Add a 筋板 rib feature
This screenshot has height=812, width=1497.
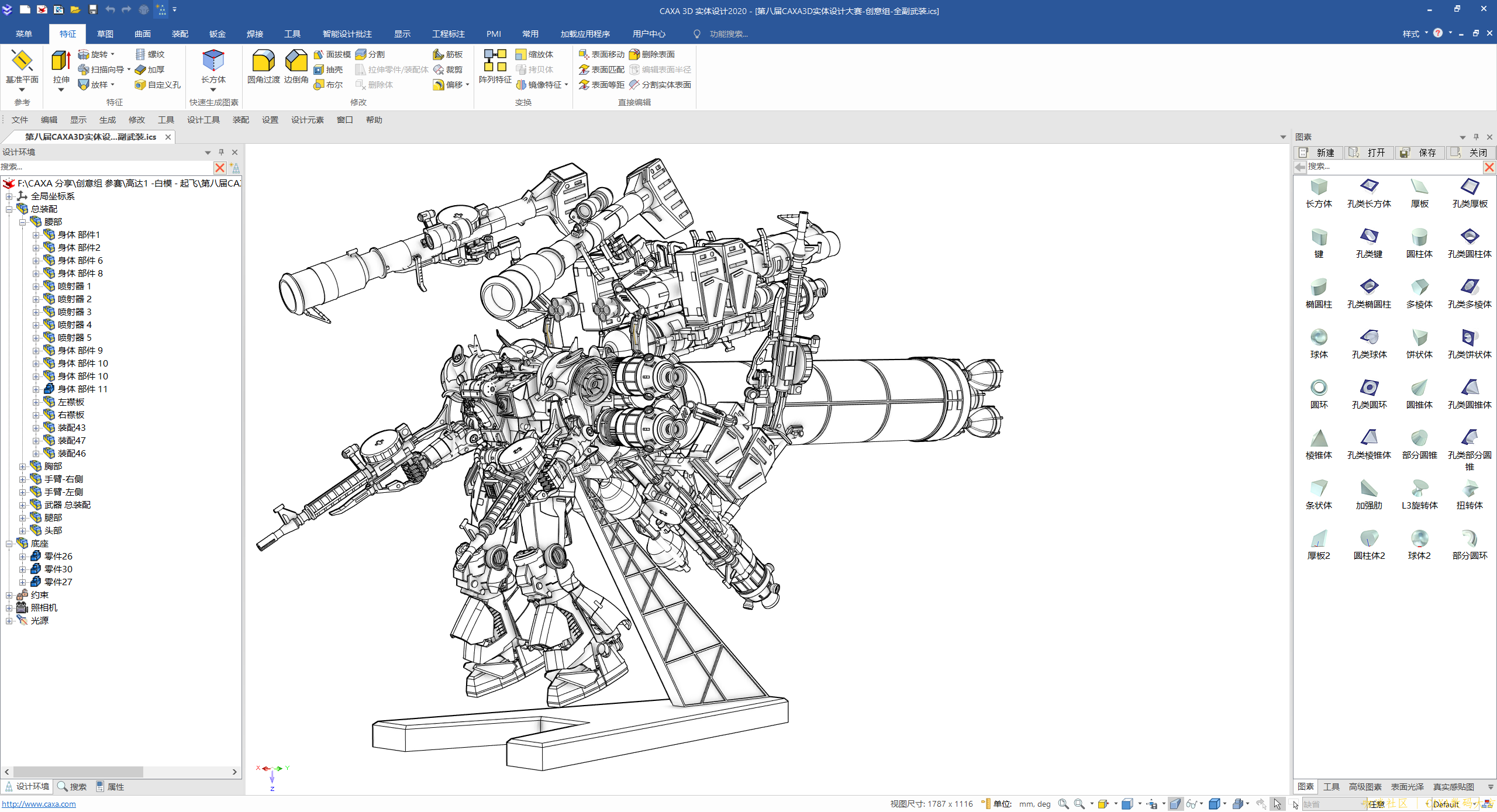pos(448,54)
